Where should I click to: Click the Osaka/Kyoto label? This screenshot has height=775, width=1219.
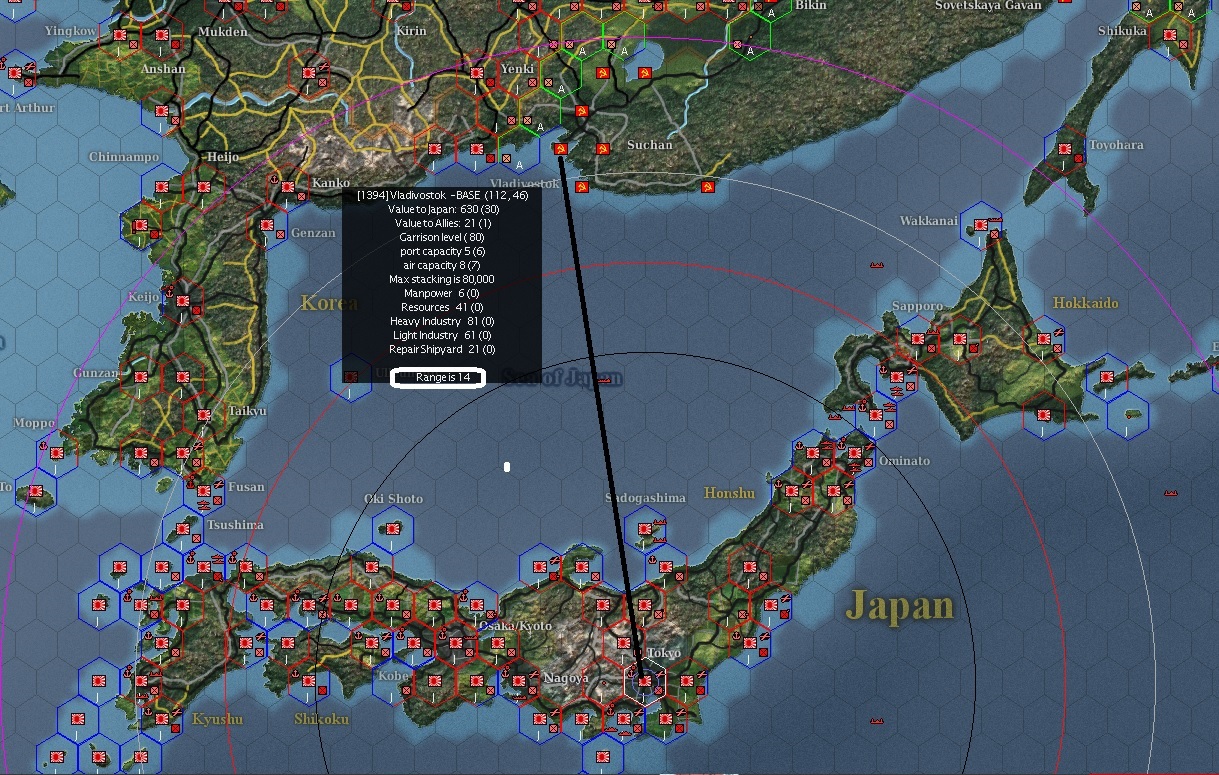click(515, 625)
